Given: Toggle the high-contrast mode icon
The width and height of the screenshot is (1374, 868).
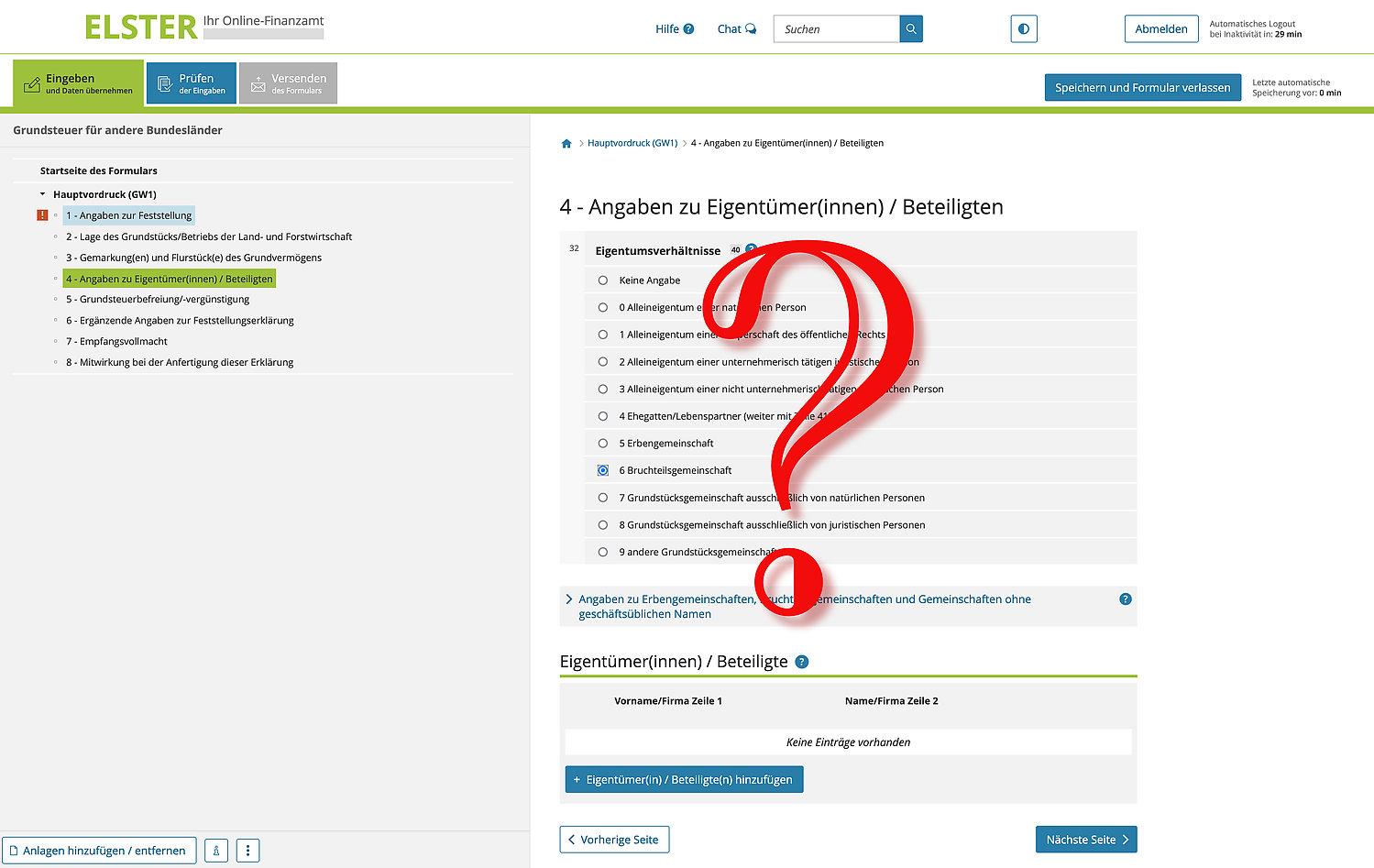Looking at the screenshot, I should coord(1024,29).
